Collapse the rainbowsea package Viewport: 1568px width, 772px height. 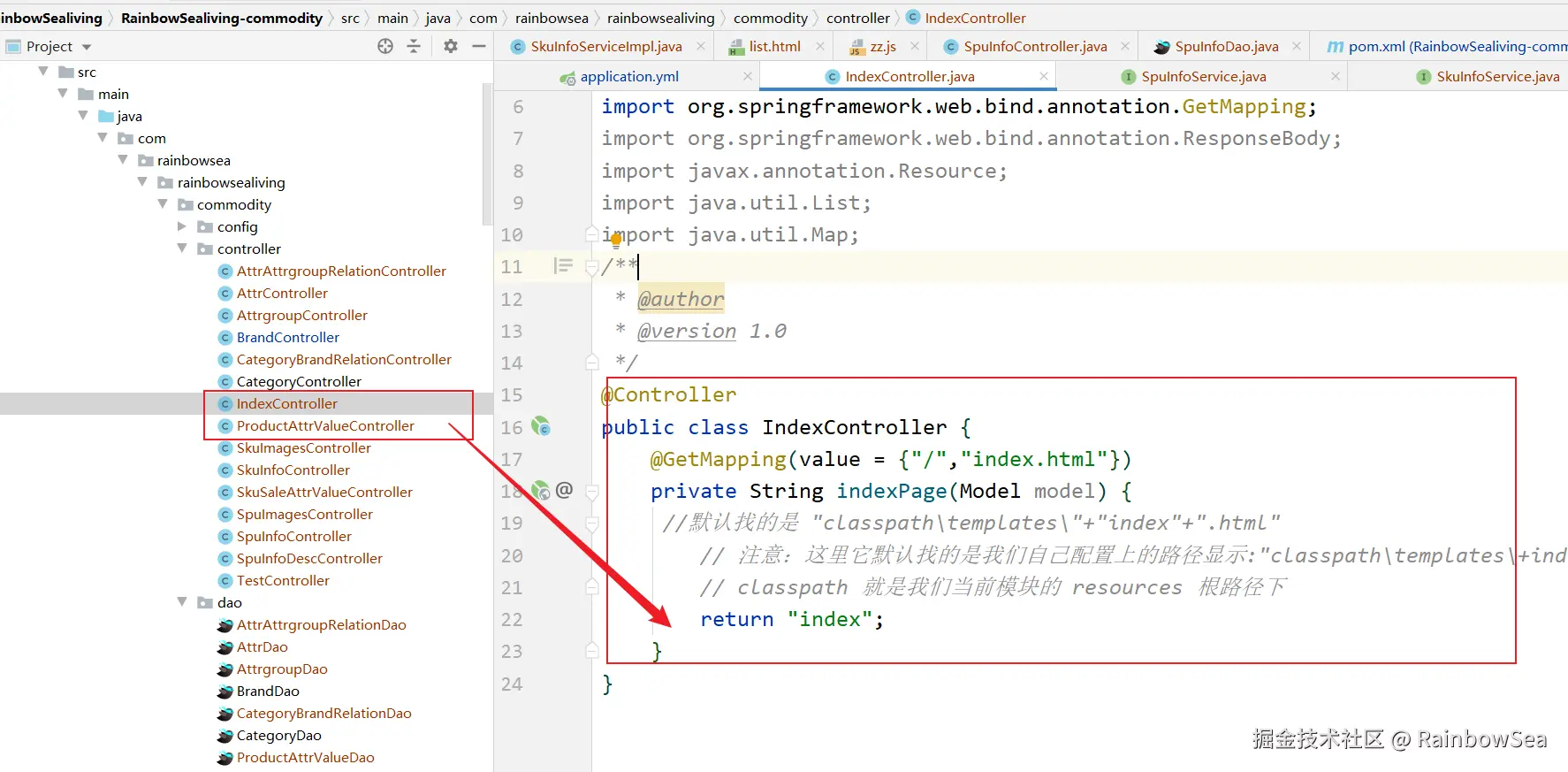[x=123, y=159]
